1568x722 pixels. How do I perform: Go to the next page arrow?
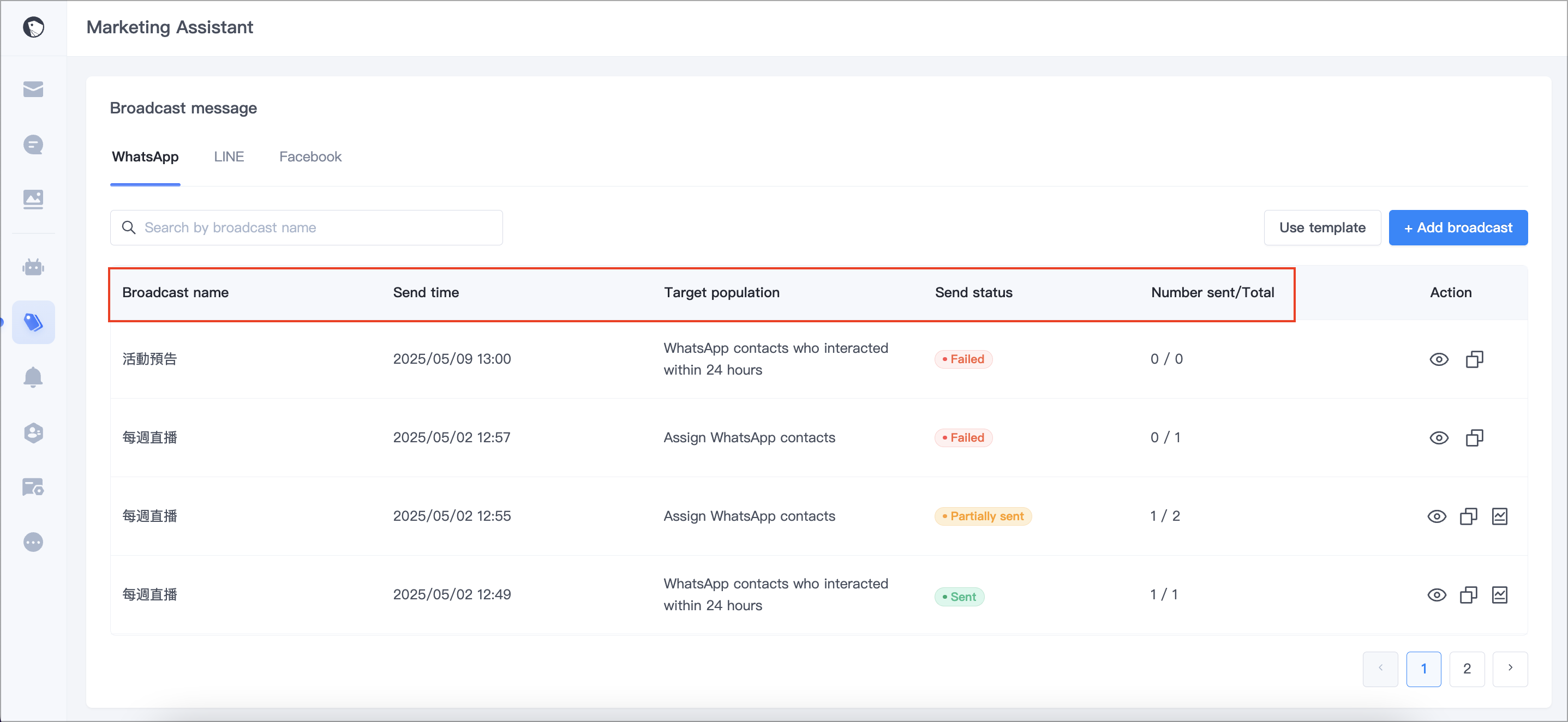click(x=1510, y=669)
